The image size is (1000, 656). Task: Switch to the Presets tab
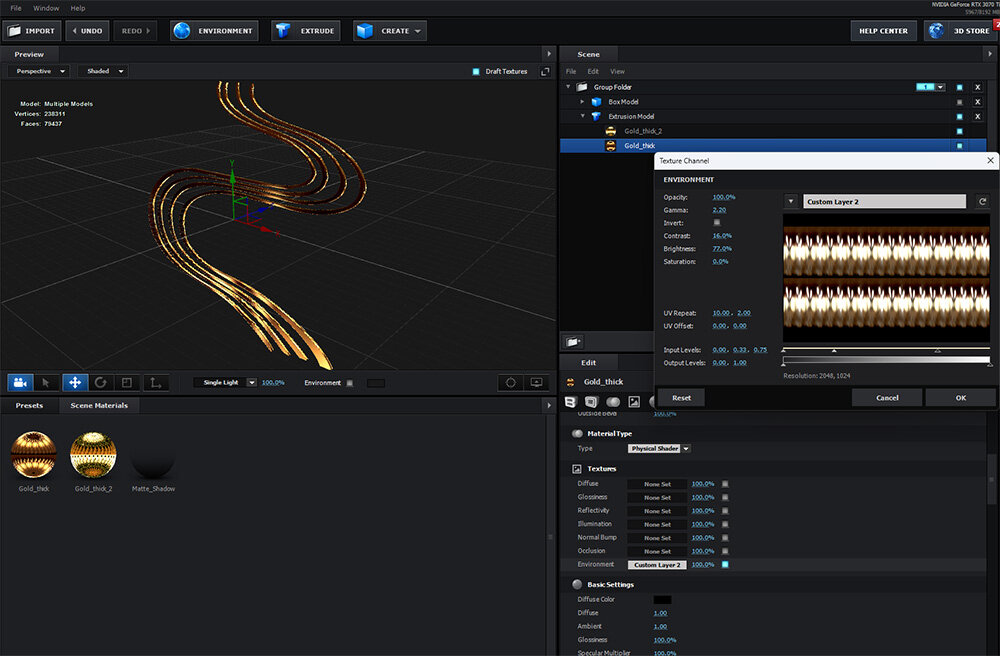[29, 406]
